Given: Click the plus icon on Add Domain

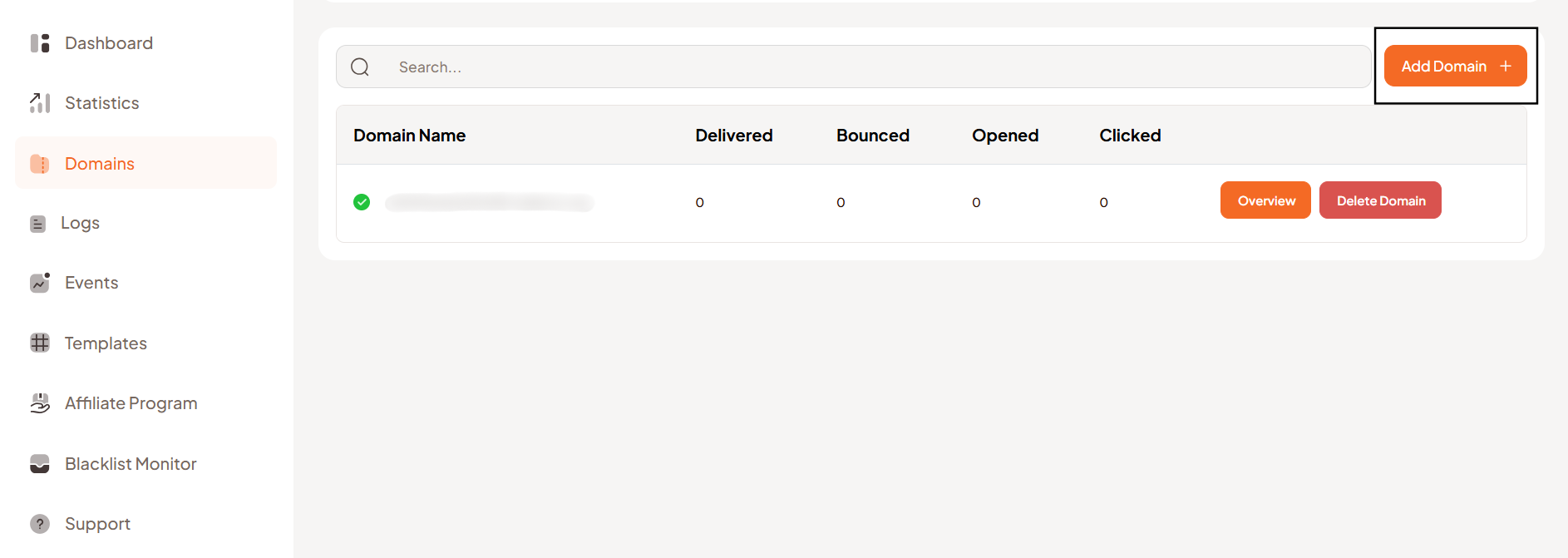Looking at the screenshot, I should point(1506,65).
